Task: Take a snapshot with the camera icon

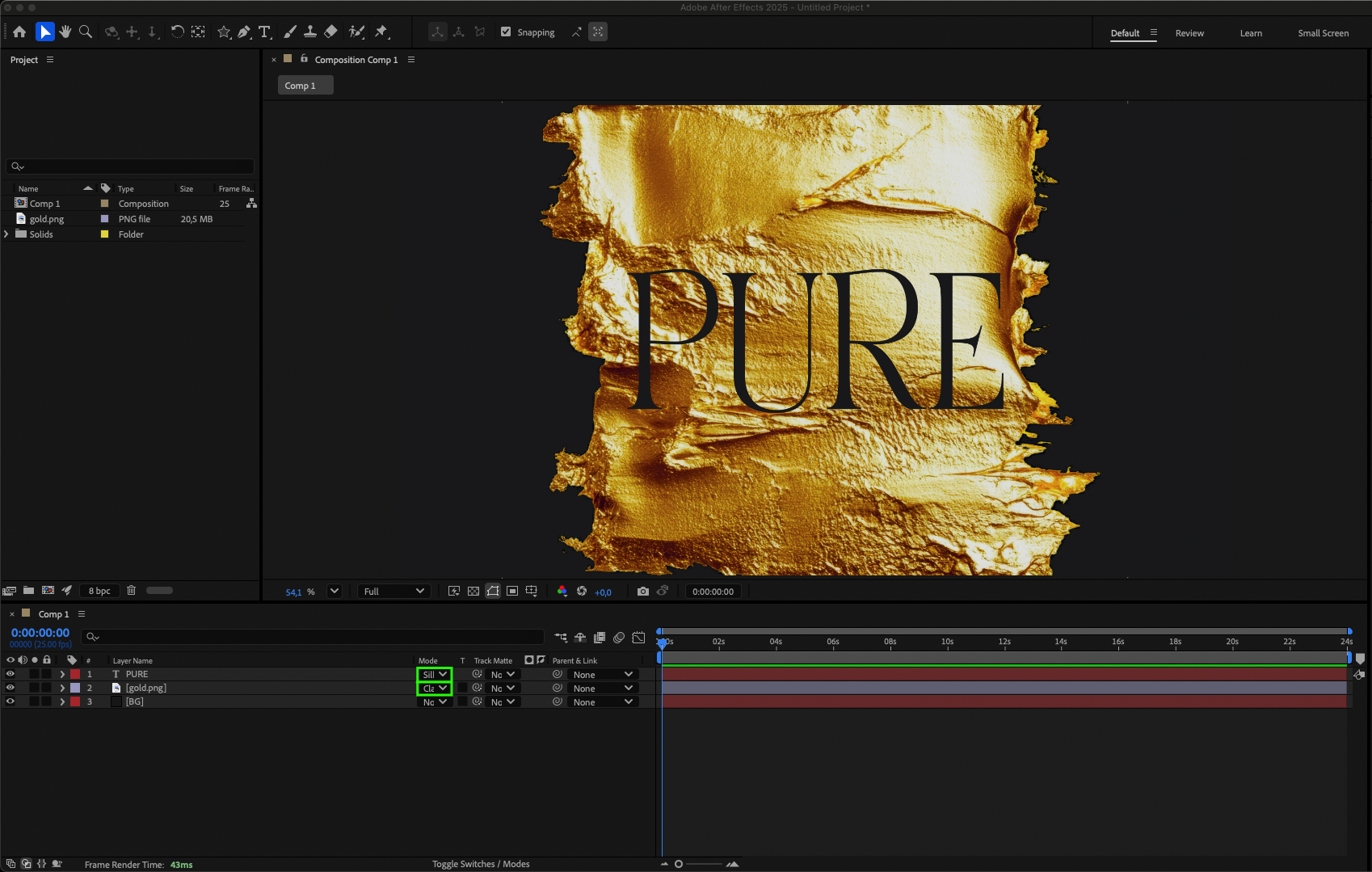Action: pos(643,592)
